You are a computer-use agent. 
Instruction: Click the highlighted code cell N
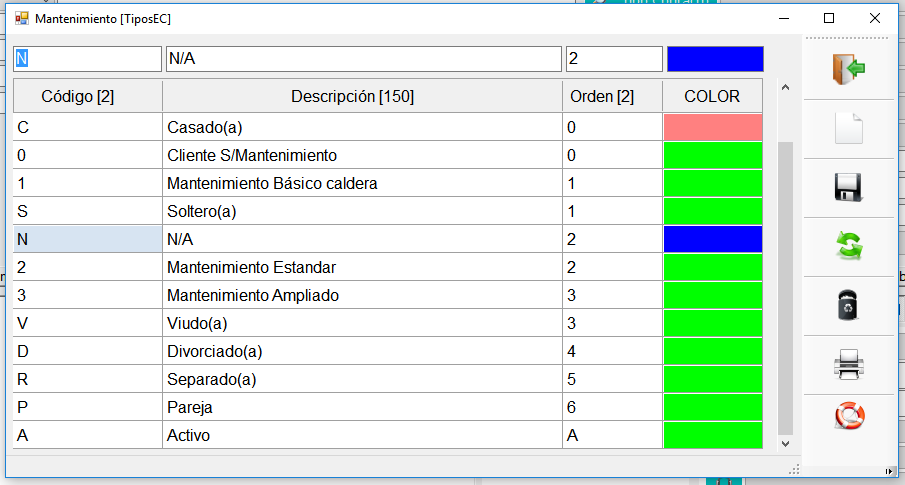[88, 239]
